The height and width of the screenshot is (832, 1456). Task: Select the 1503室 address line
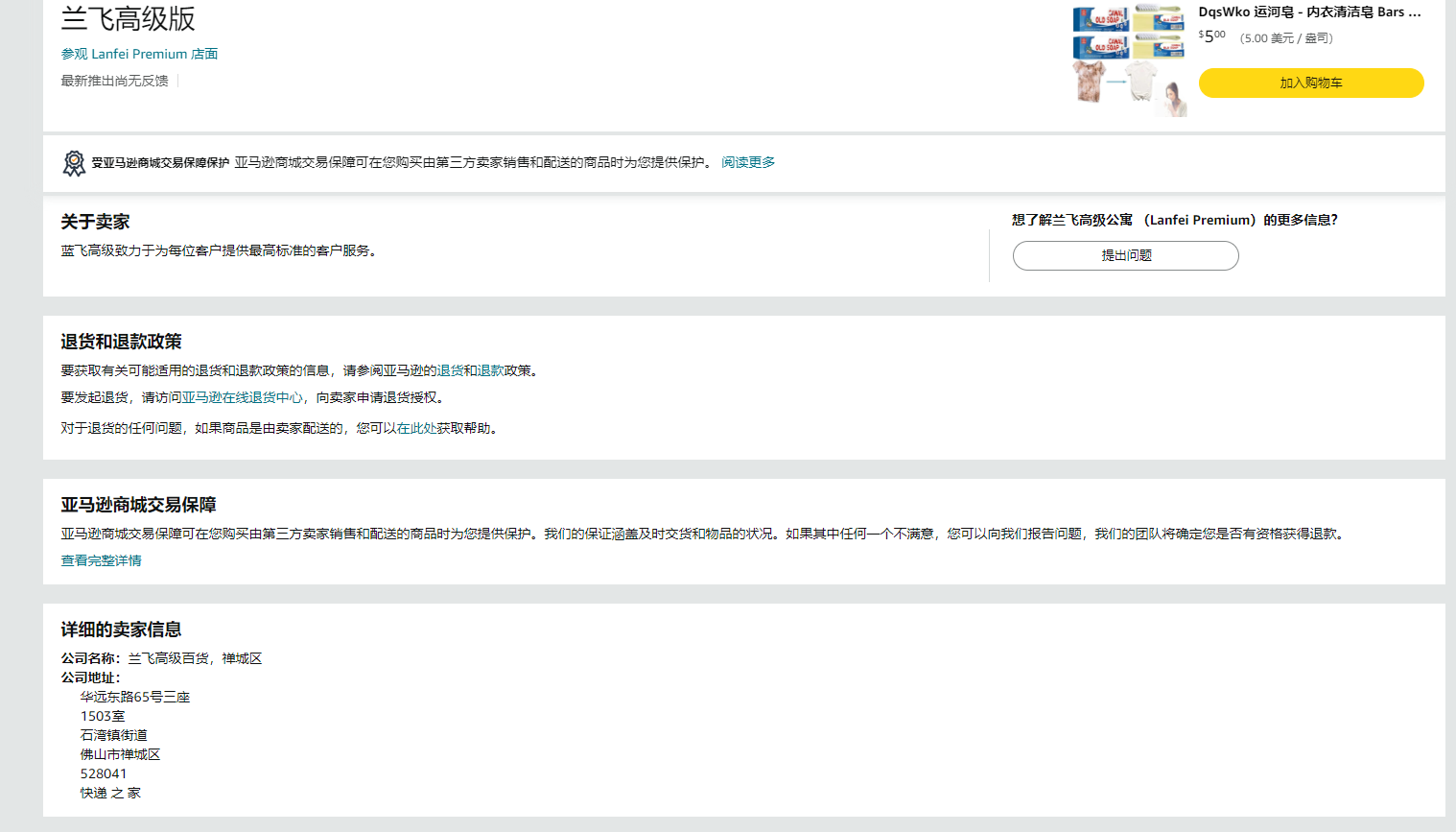[103, 716]
